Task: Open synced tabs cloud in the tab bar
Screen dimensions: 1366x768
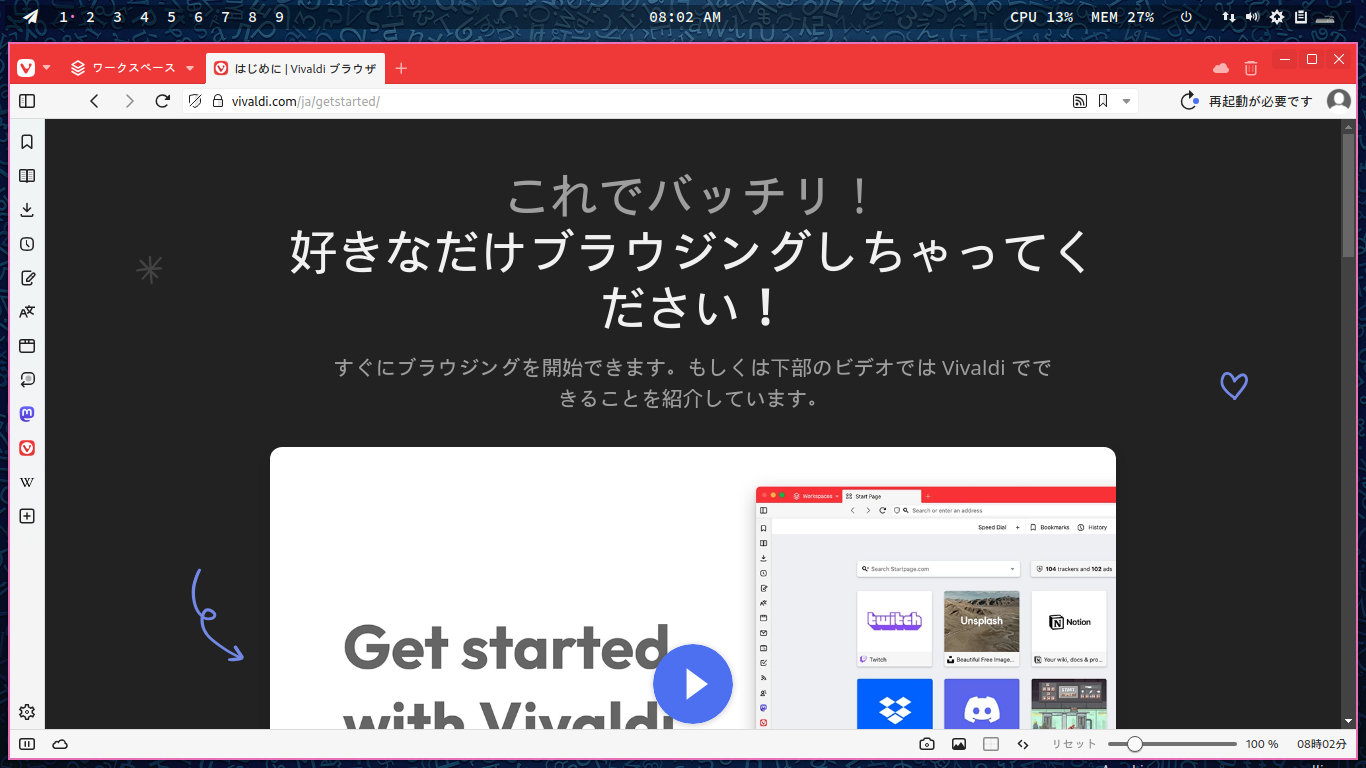Action: [x=1221, y=68]
